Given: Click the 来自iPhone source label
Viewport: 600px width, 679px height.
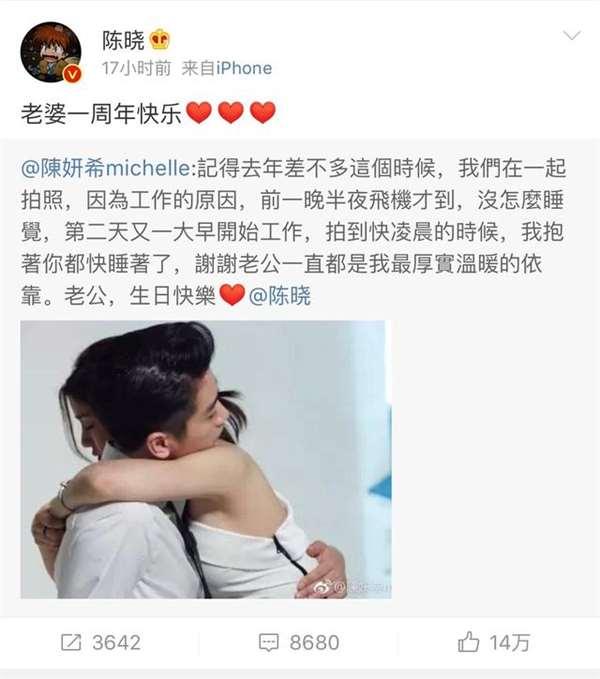Looking at the screenshot, I should 227,68.
